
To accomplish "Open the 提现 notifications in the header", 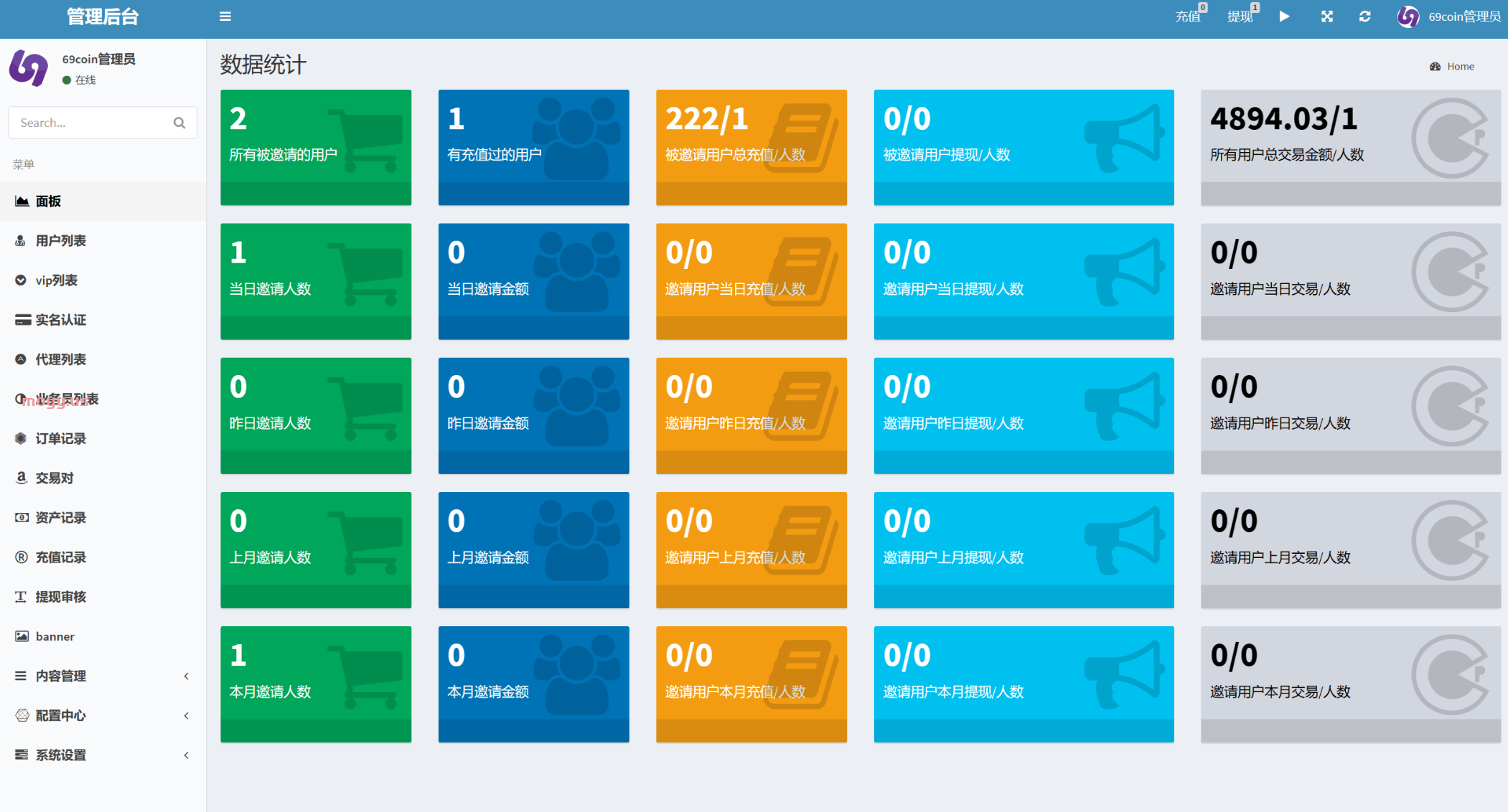I will (1242, 16).
